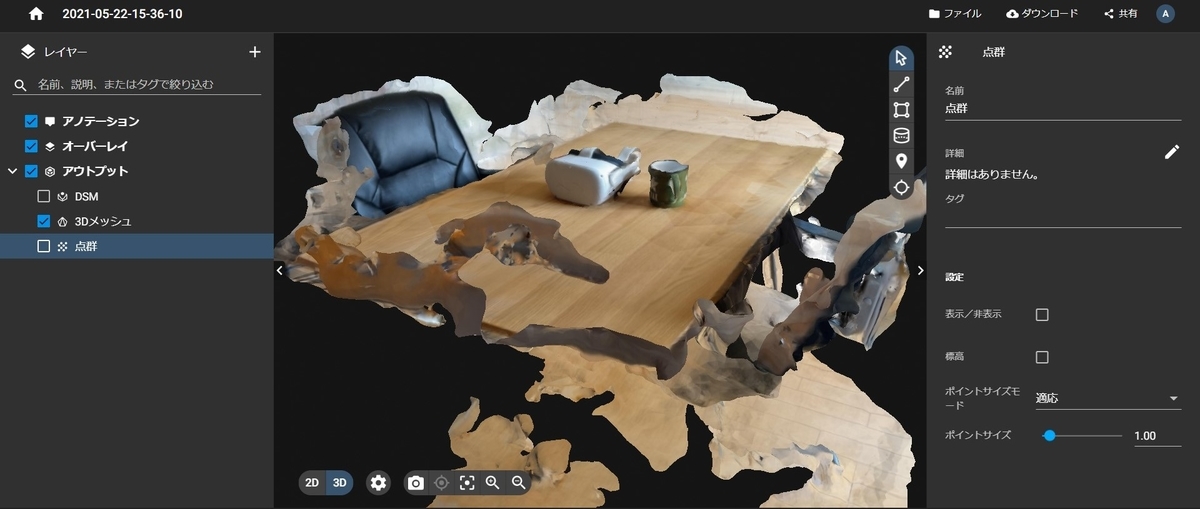Click the 共有 share button
This screenshot has height=509, width=1200.
click(x=1120, y=14)
